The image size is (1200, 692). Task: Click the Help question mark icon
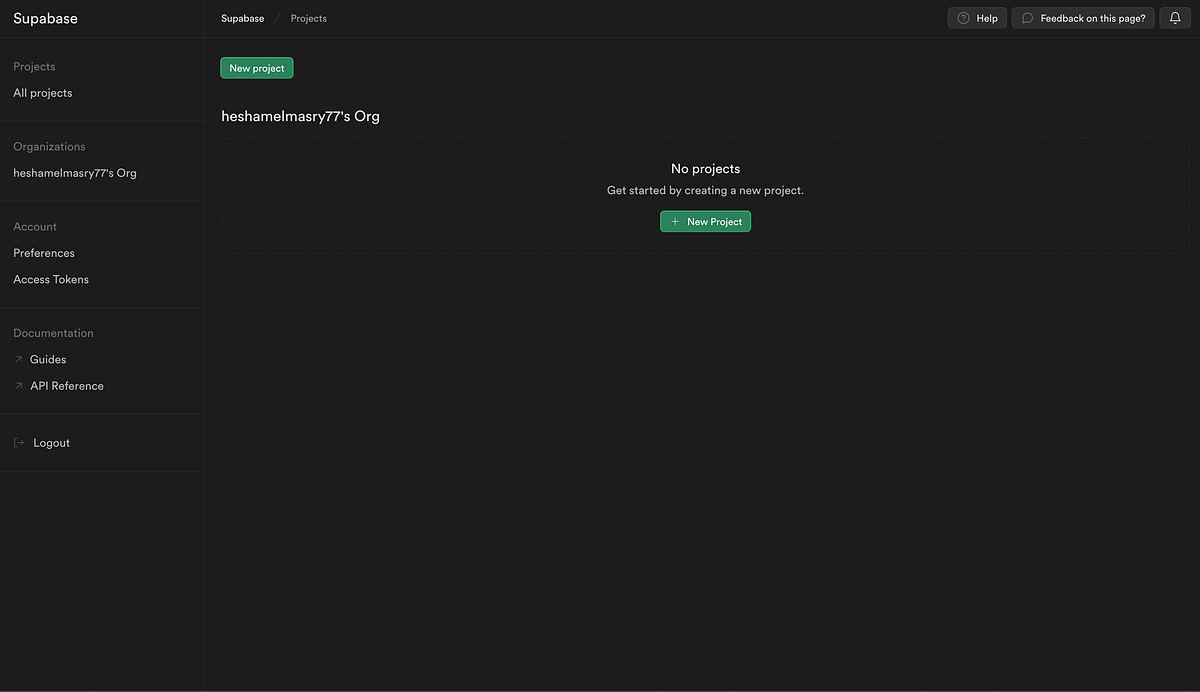click(962, 17)
